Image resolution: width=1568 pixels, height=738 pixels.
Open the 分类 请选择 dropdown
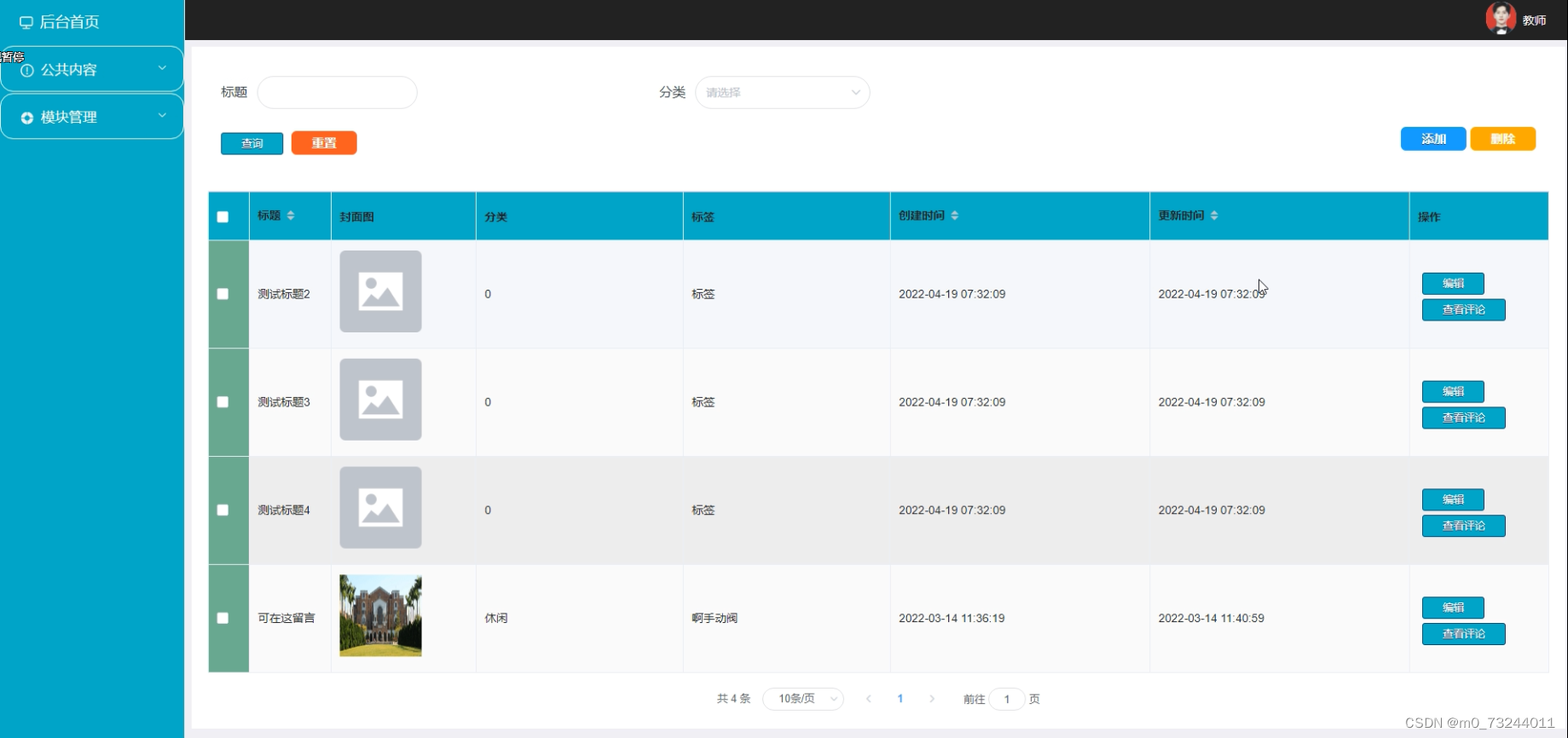[x=783, y=93]
